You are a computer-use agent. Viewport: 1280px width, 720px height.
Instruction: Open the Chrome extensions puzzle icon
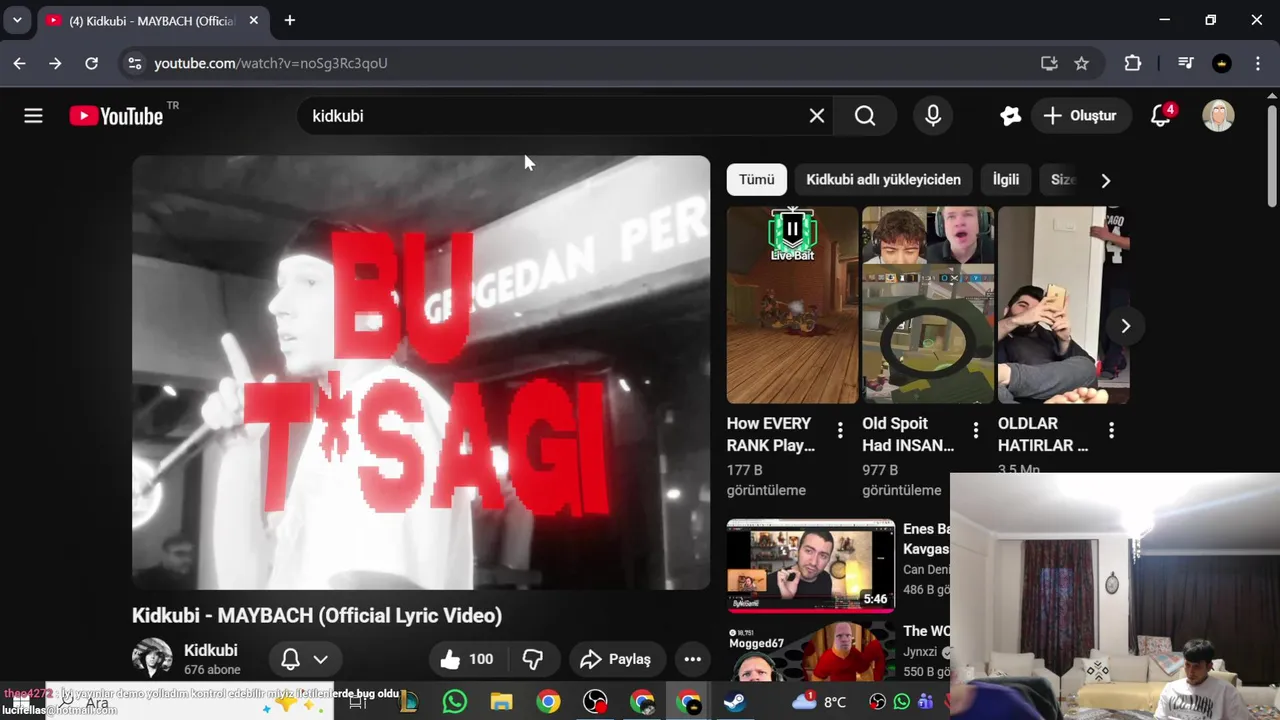(x=1133, y=63)
